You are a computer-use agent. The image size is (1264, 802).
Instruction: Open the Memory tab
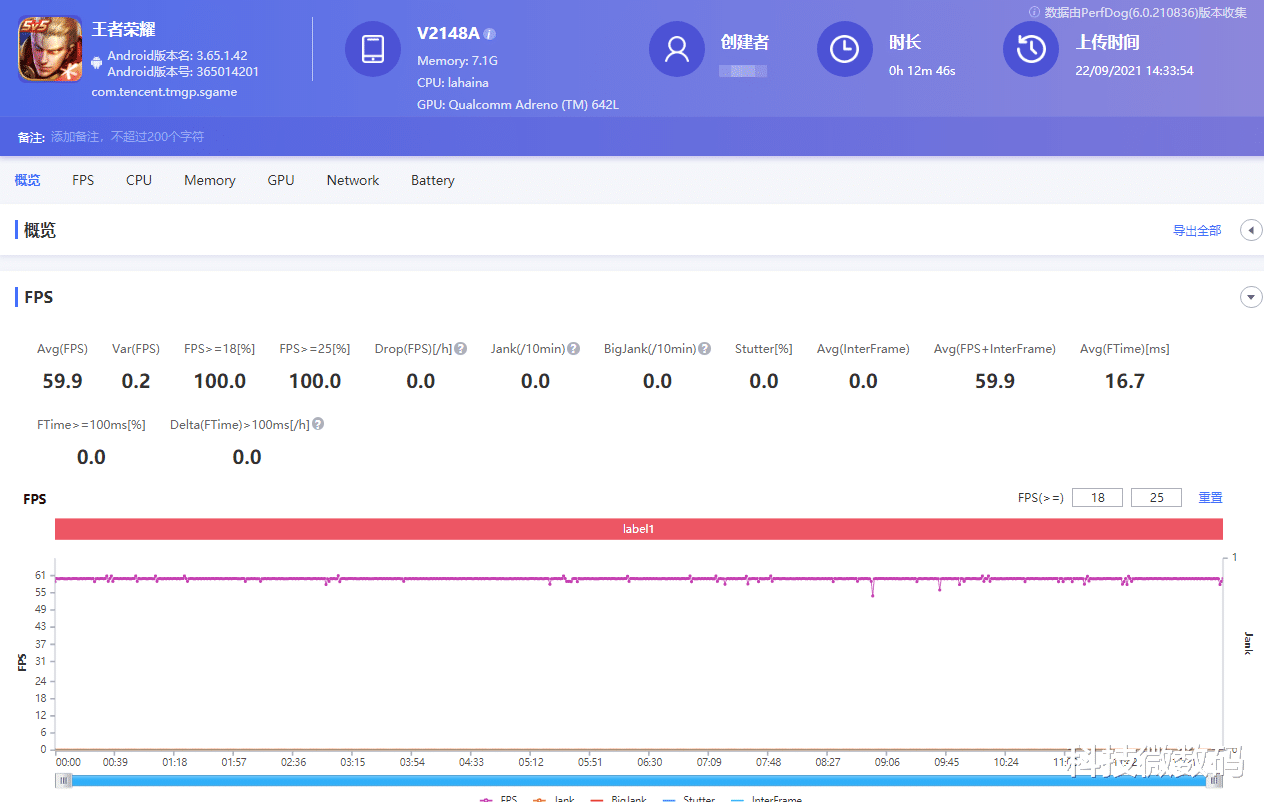click(210, 180)
